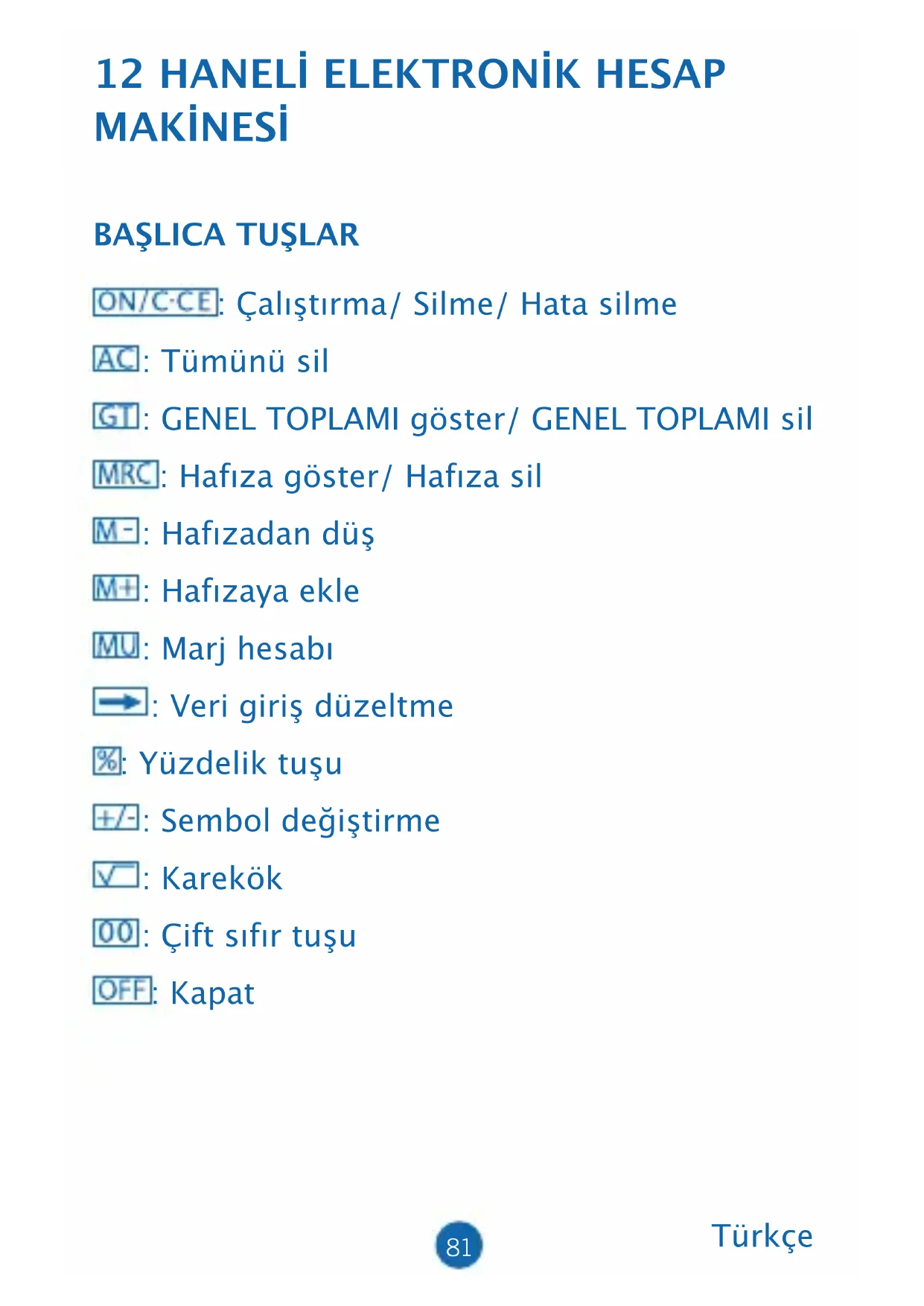Select the OFF key icon

tap(123, 990)
